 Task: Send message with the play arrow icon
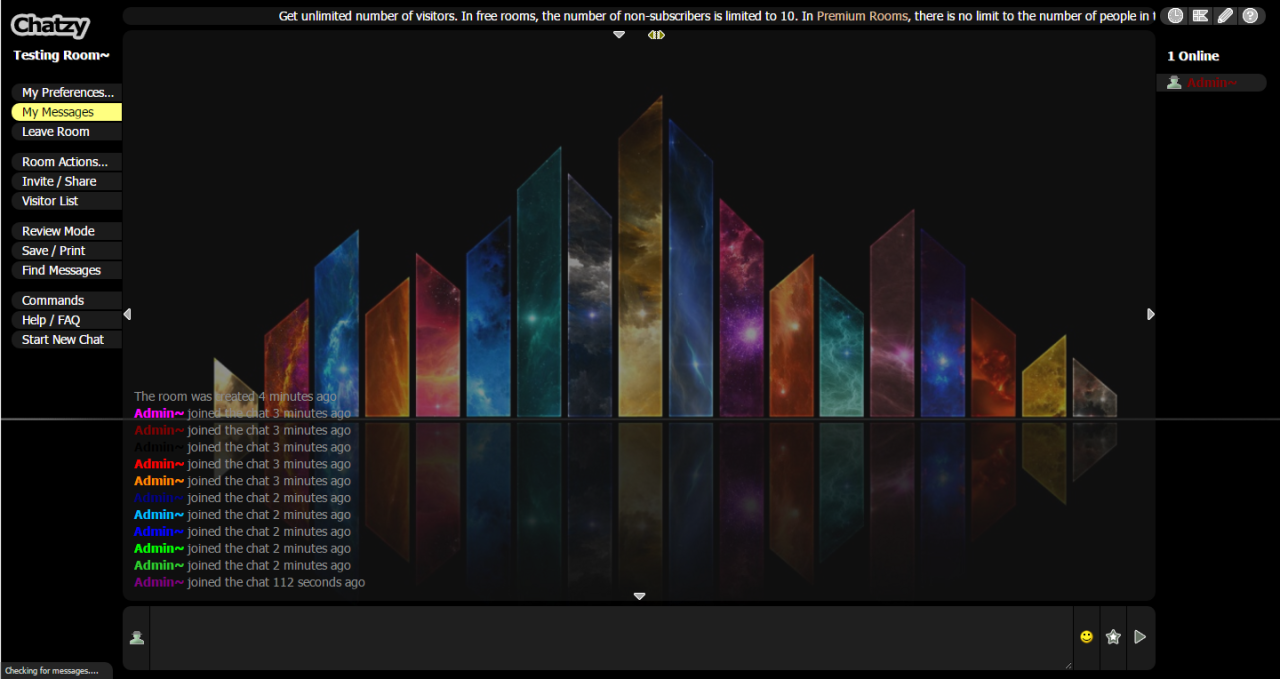click(x=1140, y=637)
